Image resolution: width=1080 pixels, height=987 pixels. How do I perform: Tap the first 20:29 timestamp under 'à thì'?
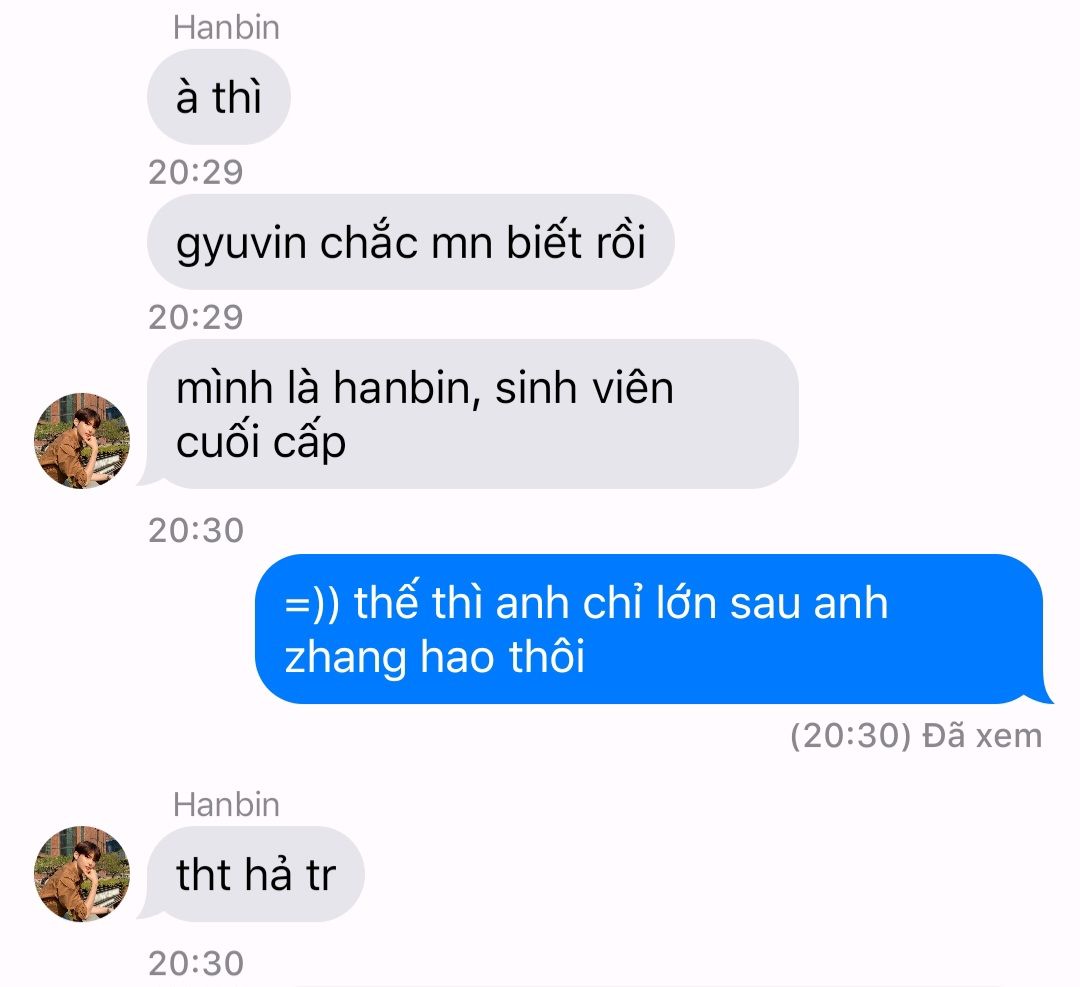pyautogui.click(x=196, y=172)
